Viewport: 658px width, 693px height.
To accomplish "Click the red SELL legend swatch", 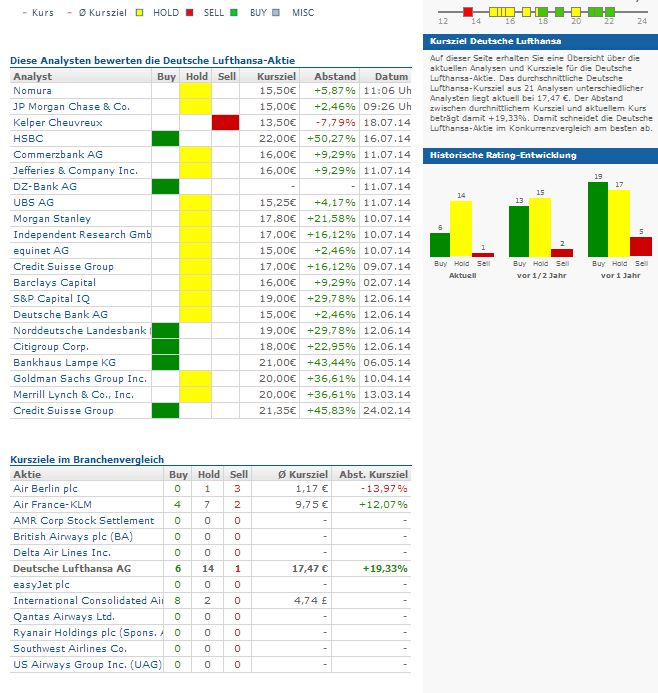I will [x=190, y=13].
